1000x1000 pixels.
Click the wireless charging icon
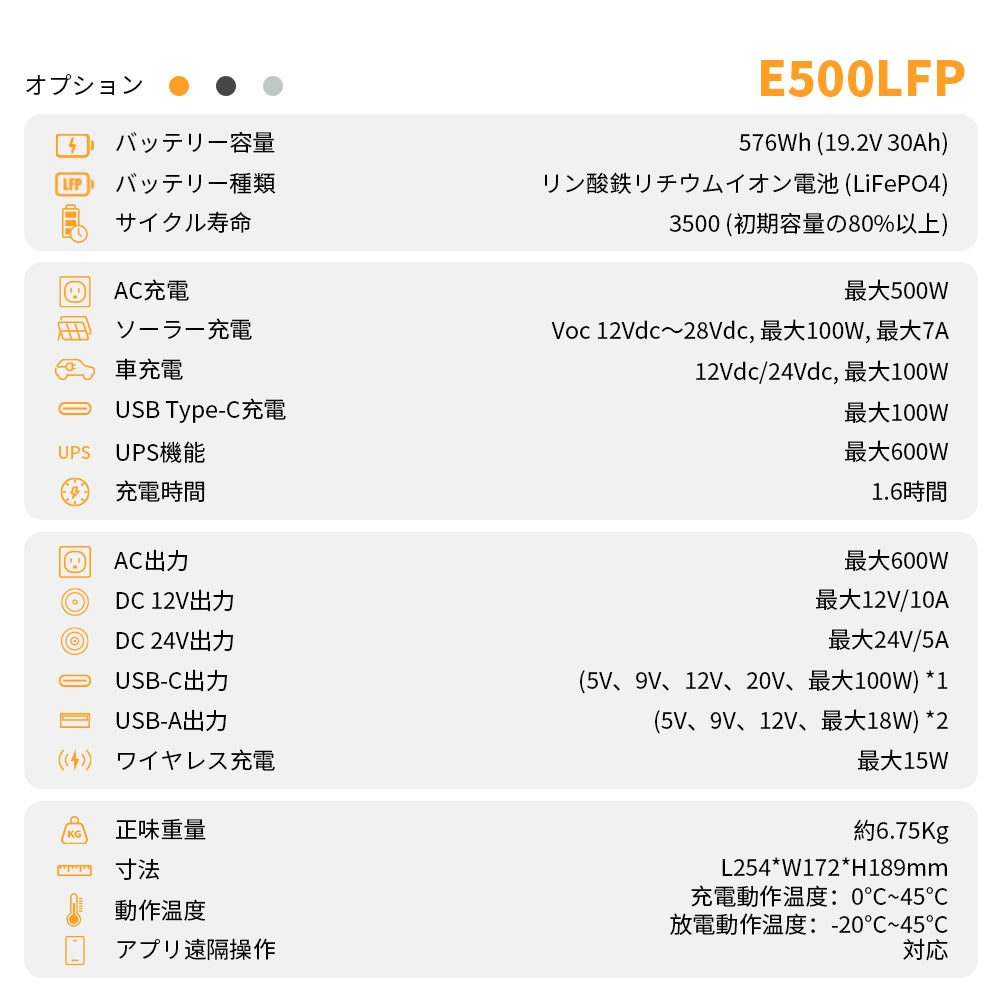[x=75, y=761]
